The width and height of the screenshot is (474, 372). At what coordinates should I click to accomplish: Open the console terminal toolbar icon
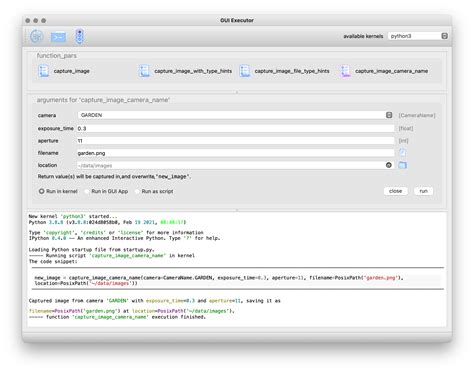(x=58, y=36)
